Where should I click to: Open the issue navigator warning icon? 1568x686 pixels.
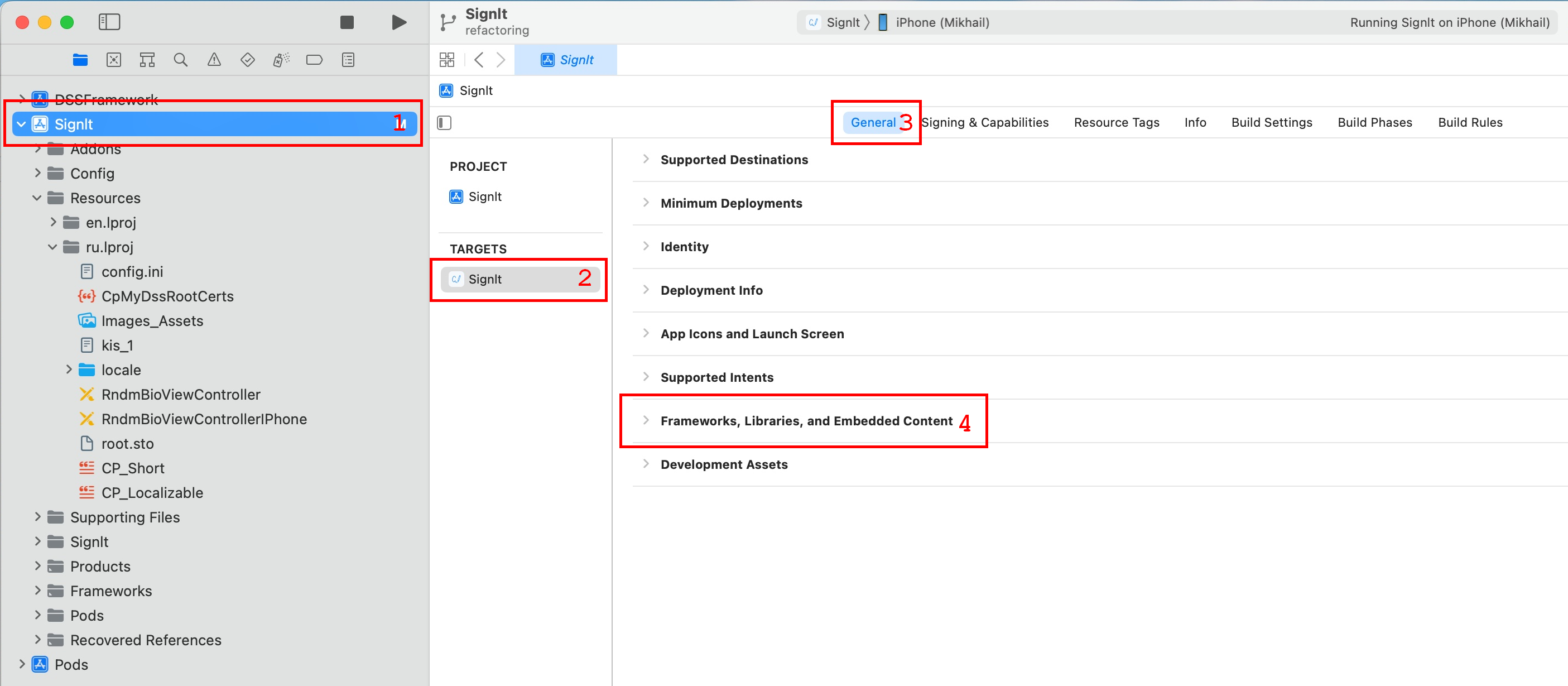(214, 60)
